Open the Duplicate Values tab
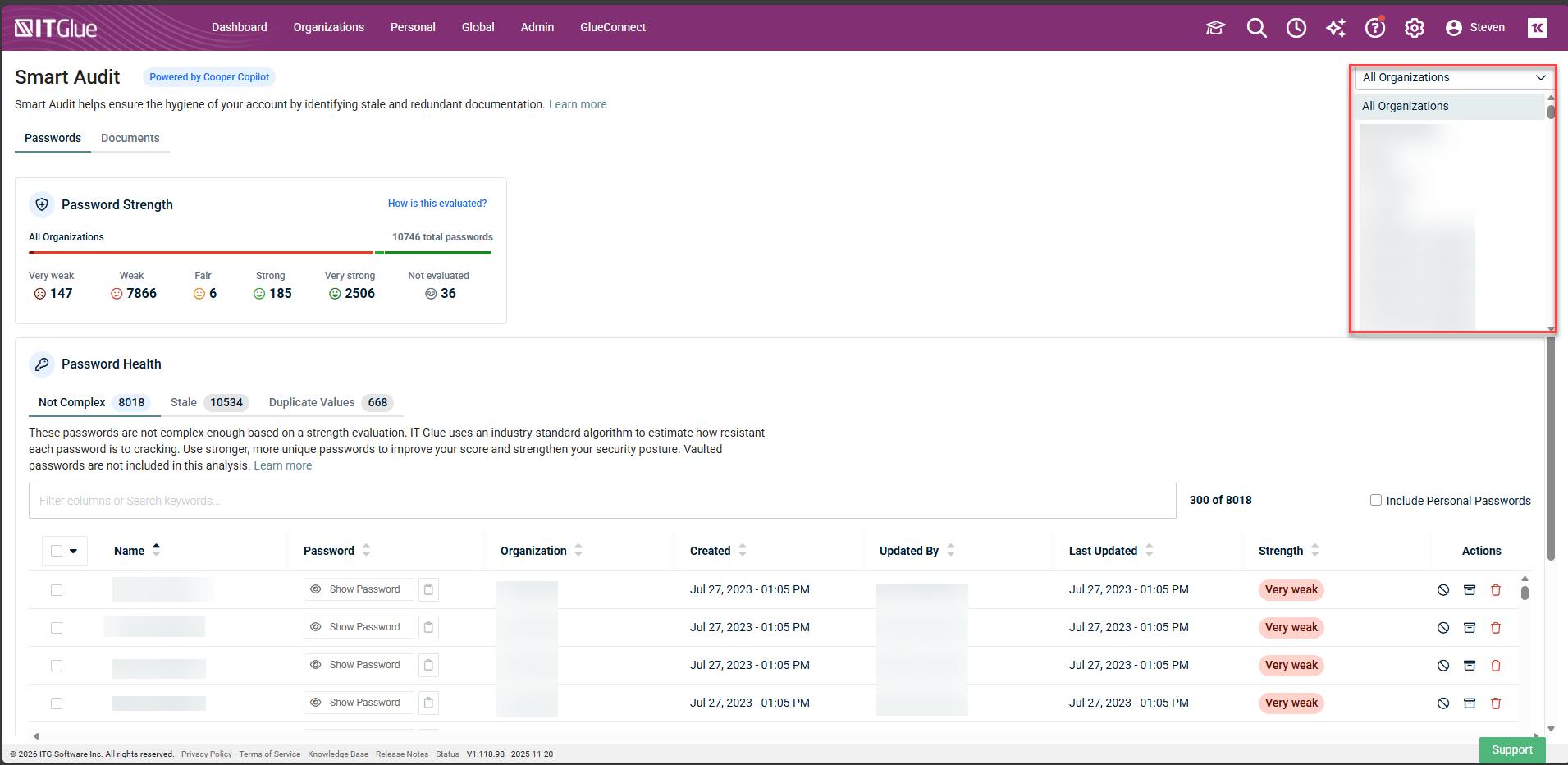 point(312,402)
